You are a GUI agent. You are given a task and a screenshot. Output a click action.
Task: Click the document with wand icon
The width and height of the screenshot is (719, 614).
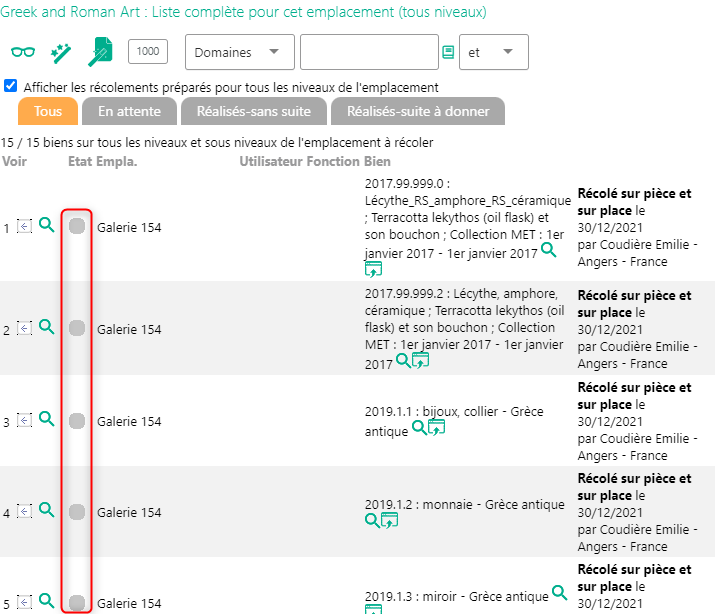point(100,51)
